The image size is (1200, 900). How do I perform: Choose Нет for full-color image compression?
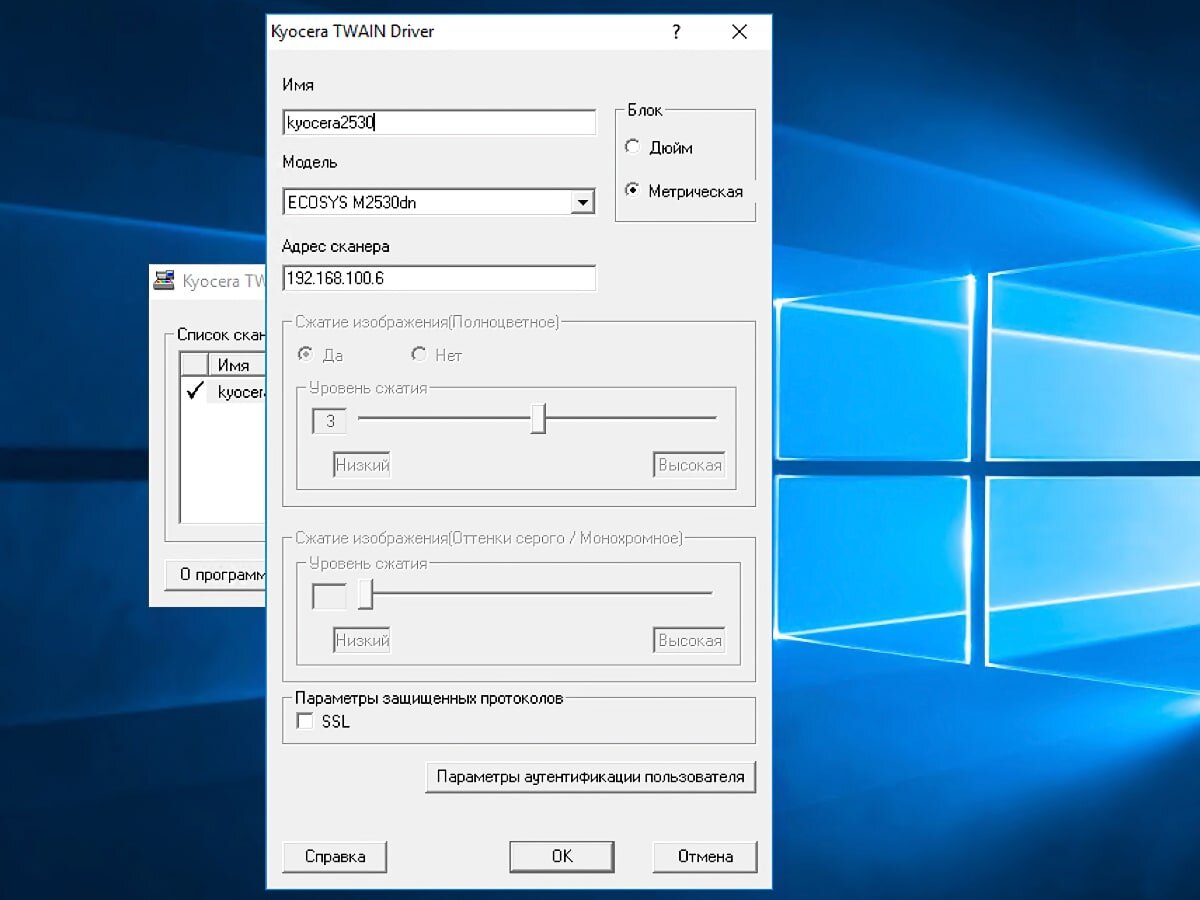point(419,354)
